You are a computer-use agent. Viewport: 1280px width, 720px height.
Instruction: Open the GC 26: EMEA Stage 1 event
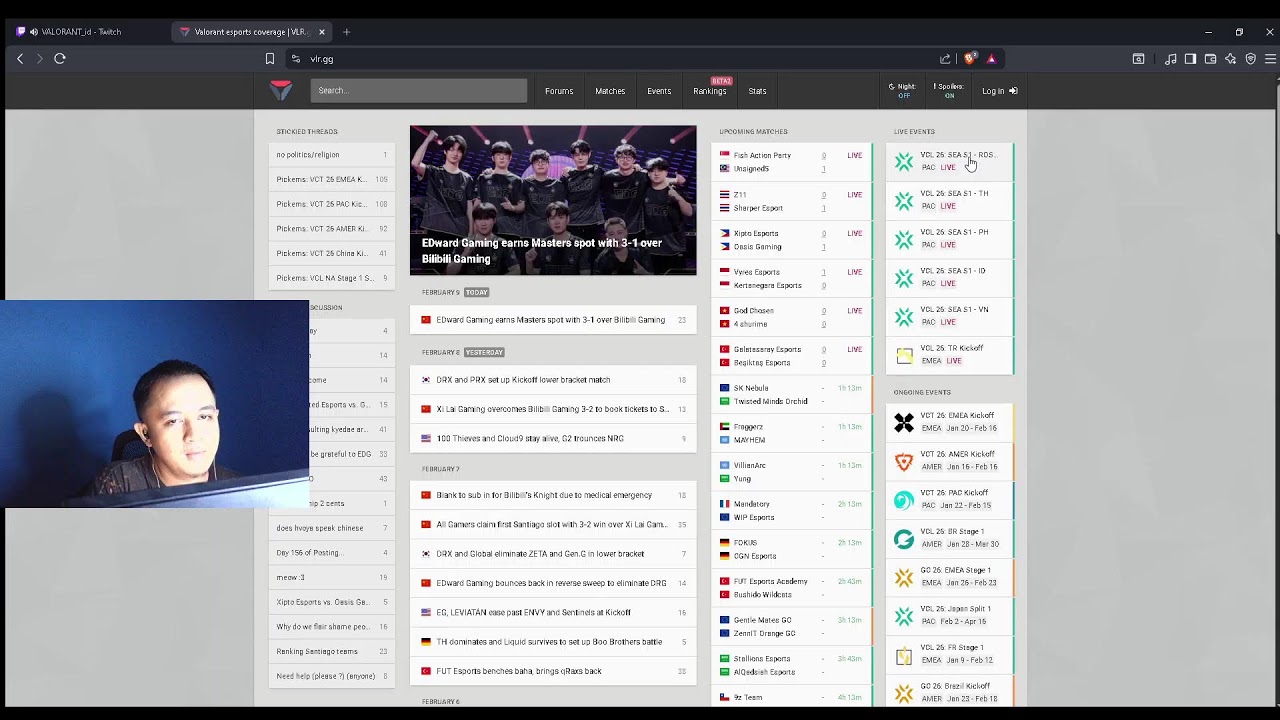[950, 577]
